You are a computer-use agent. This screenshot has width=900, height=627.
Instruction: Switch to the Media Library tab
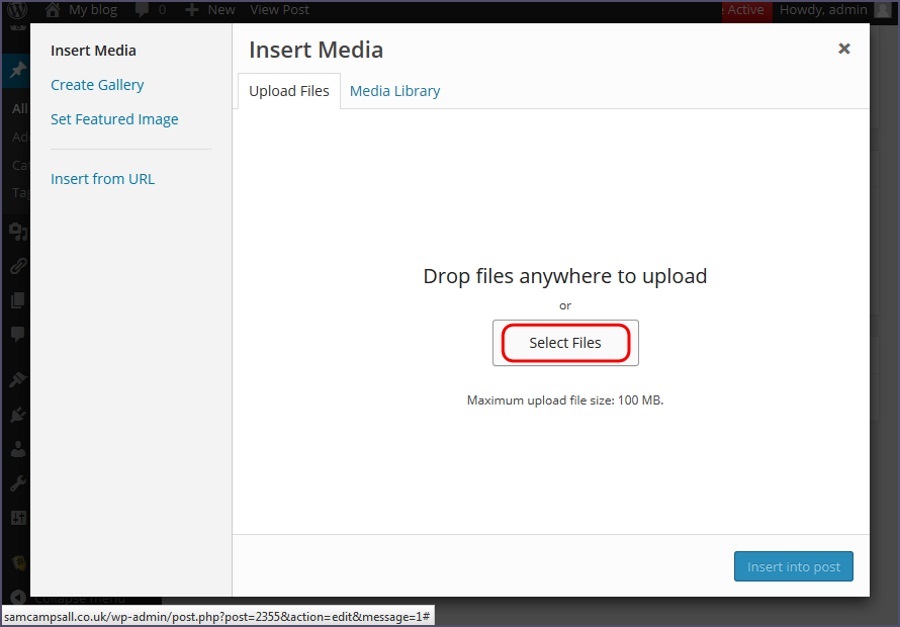(x=394, y=91)
